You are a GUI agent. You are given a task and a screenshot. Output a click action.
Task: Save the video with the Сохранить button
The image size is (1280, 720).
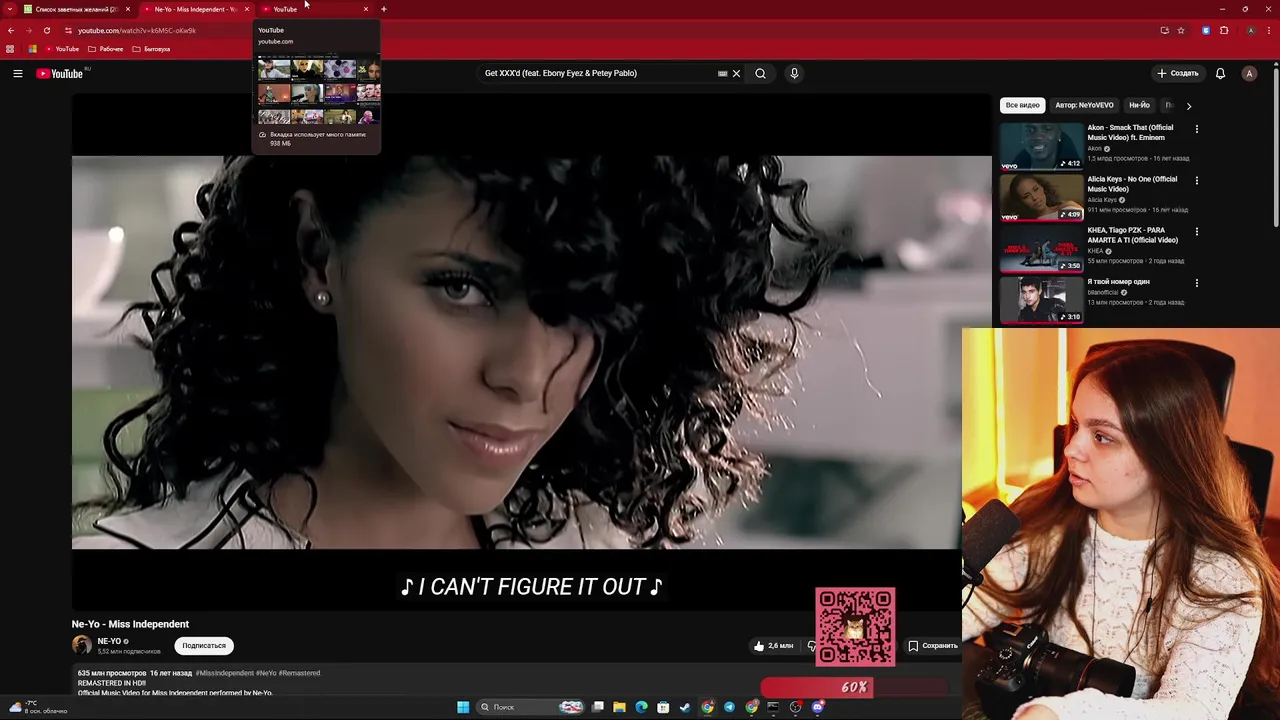(933, 646)
